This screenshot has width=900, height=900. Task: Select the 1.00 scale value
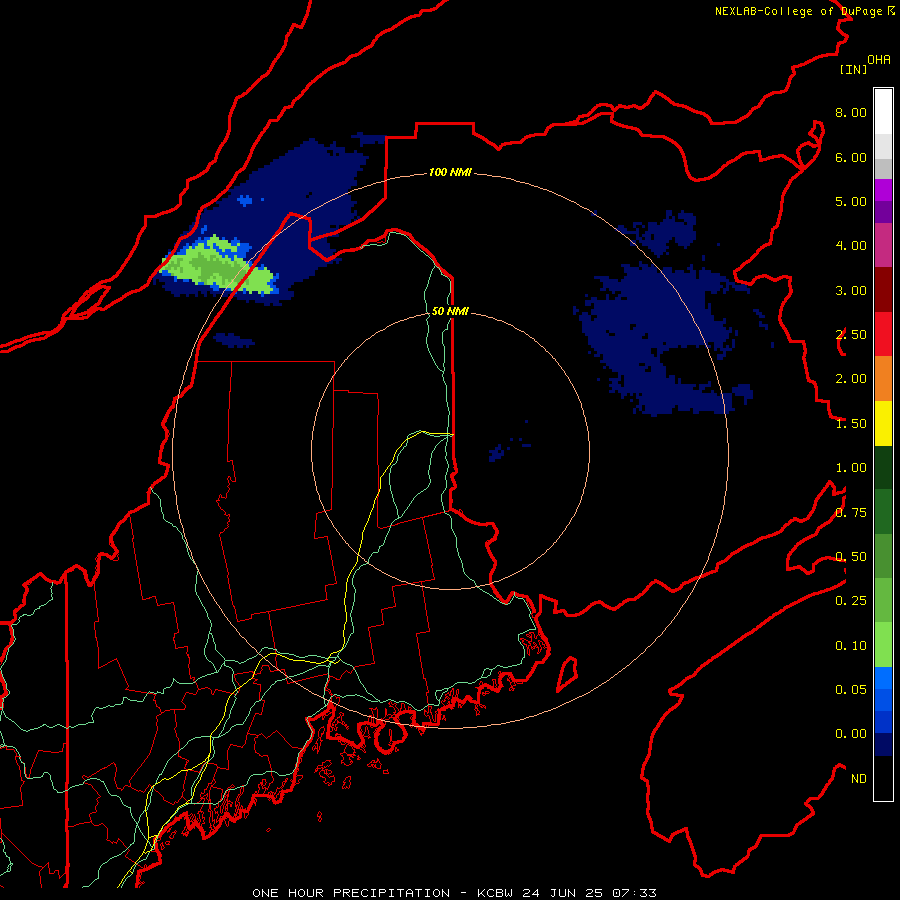click(851, 468)
